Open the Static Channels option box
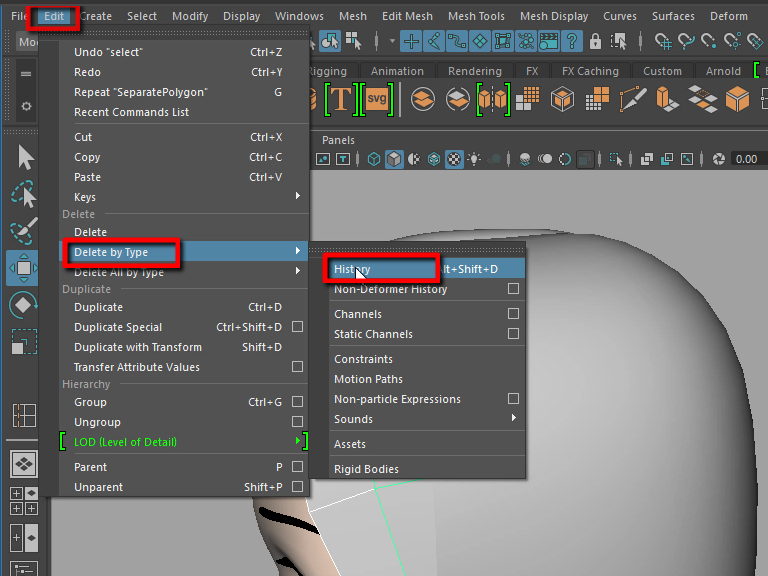The height and width of the screenshot is (576, 768). (513, 334)
